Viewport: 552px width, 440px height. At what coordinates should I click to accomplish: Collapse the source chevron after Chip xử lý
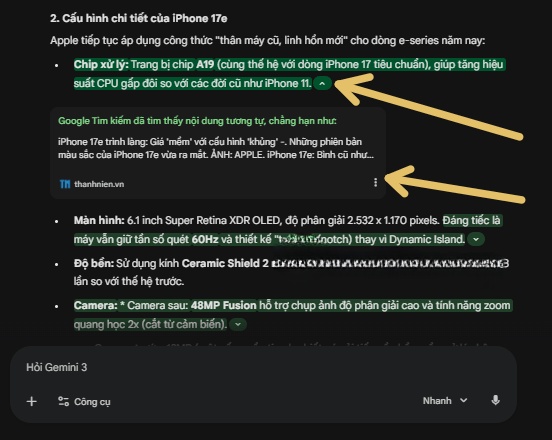click(x=322, y=84)
